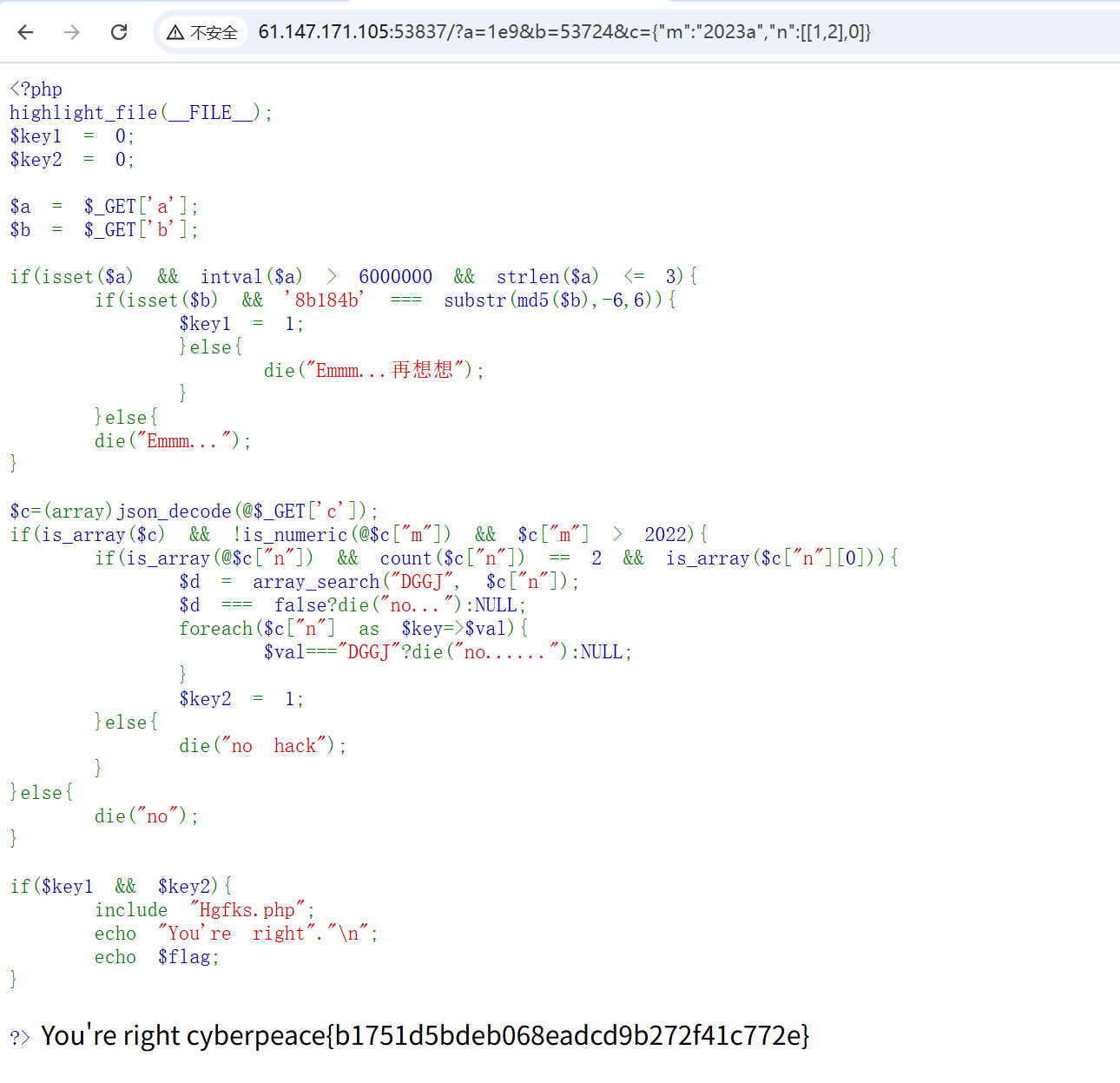Click the page reload icon
This screenshot has width=1120, height=1083.
[119, 31]
